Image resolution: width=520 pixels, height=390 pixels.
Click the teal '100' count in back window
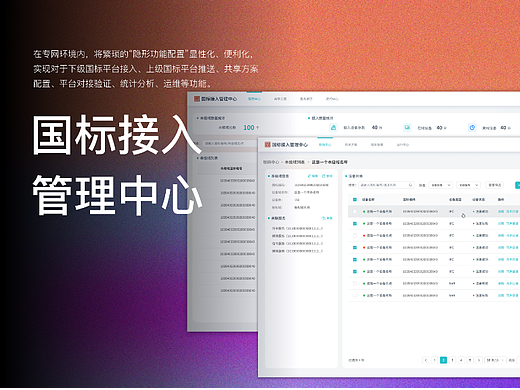(249, 128)
